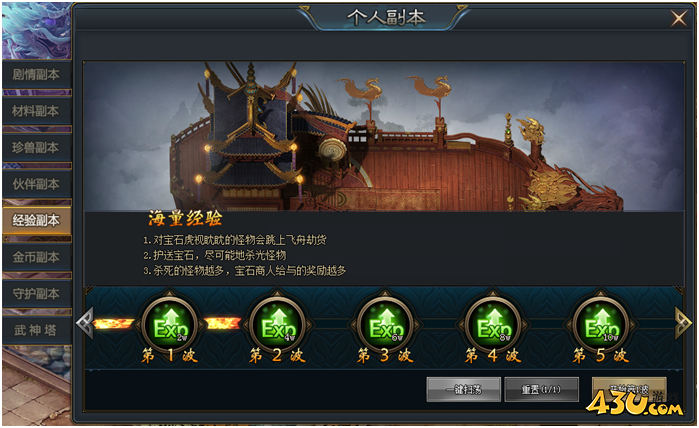699x428 pixels.
Task: Click the active 经验副本 tab
Action: 36,221
